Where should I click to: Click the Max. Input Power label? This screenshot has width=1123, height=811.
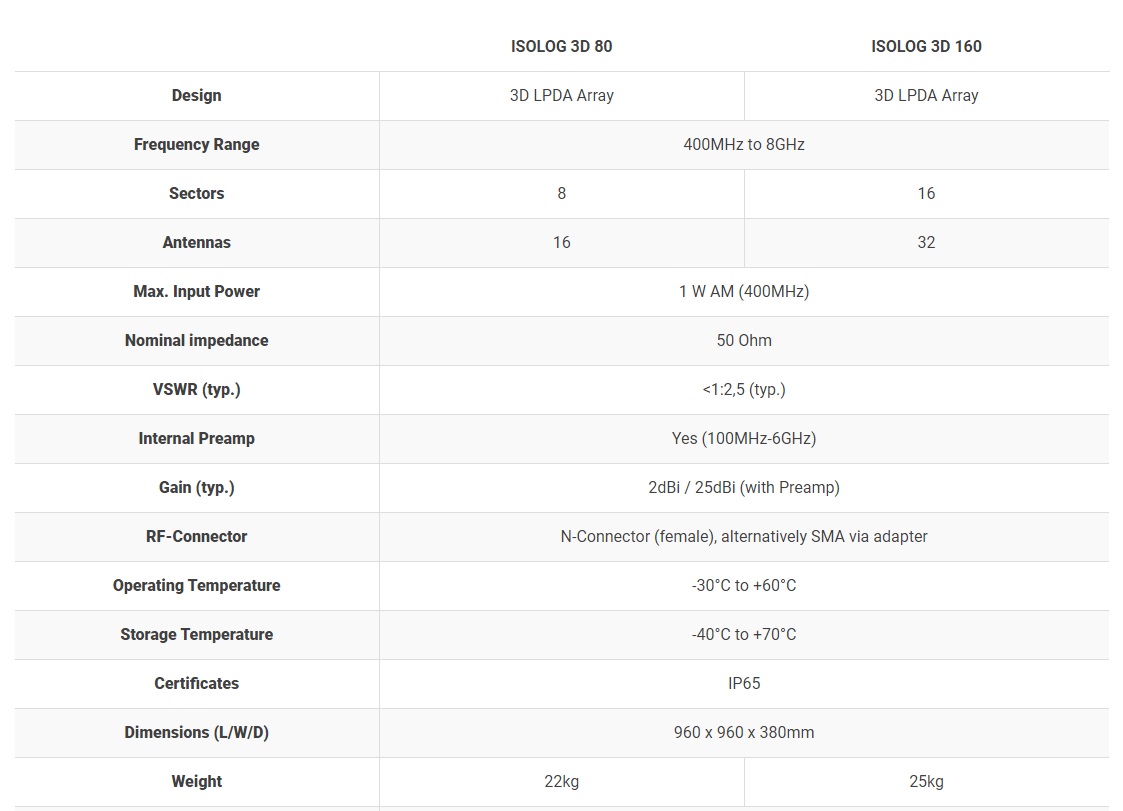point(196,291)
